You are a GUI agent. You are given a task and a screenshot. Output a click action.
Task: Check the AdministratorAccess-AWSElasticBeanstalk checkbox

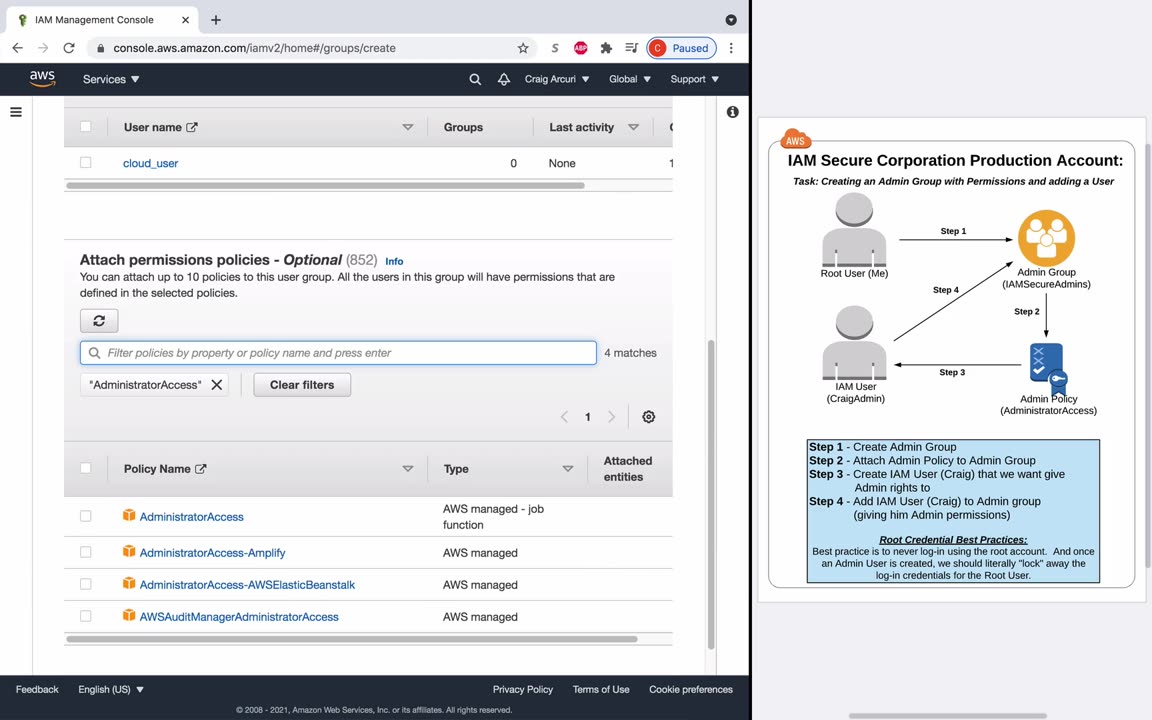coord(86,584)
